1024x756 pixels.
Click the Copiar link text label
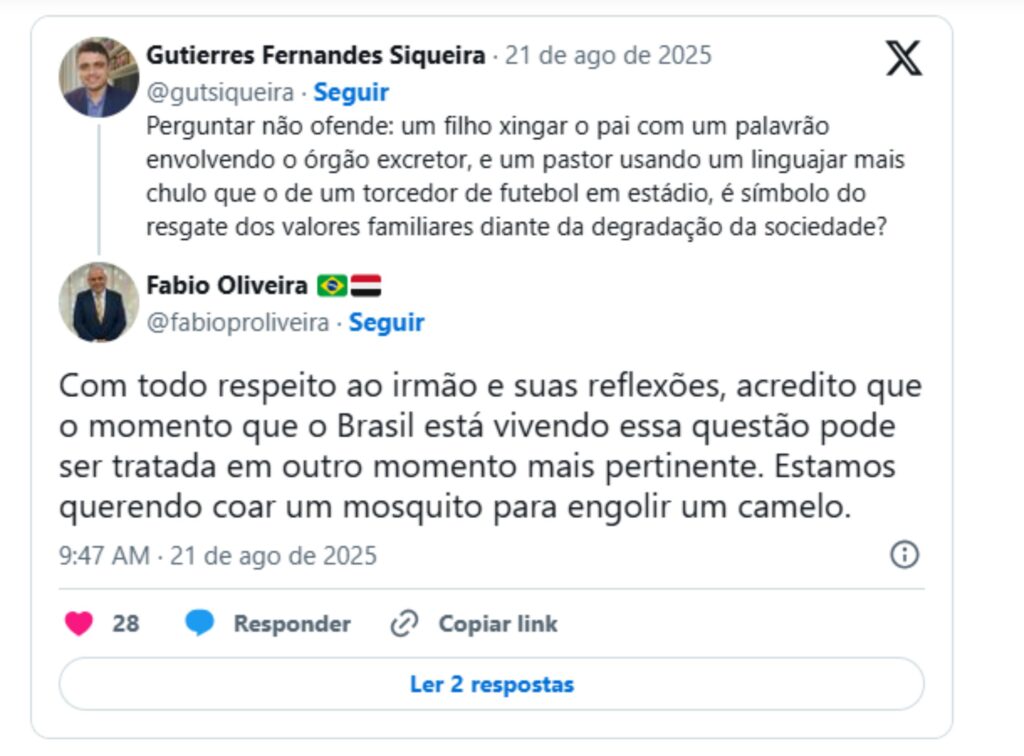coord(498,624)
